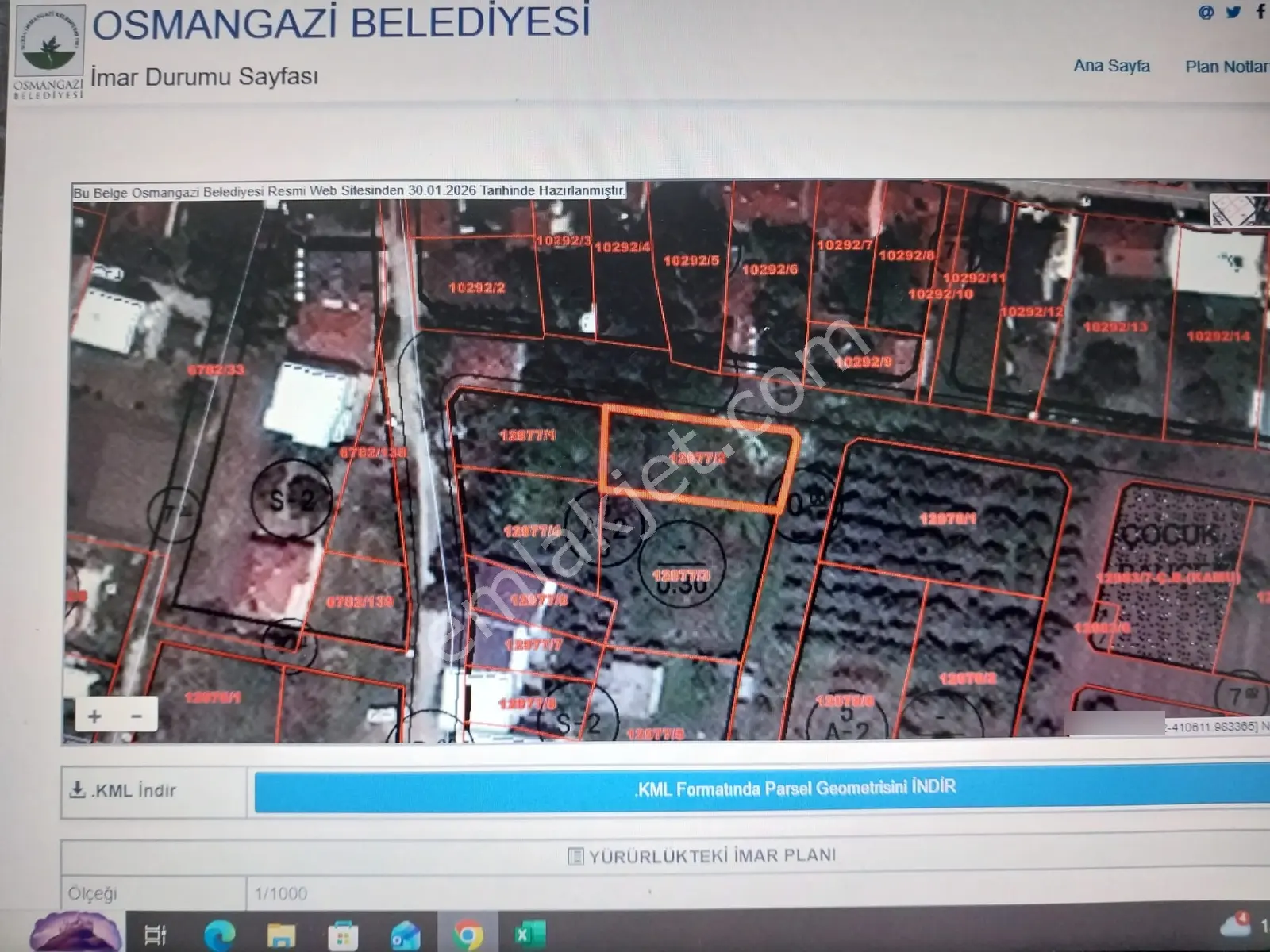Image resolution: width=1270 pixels, height=952 pixels.
Task: Click the search highlight image on taskbar
Action: click(x=76, y=931)
